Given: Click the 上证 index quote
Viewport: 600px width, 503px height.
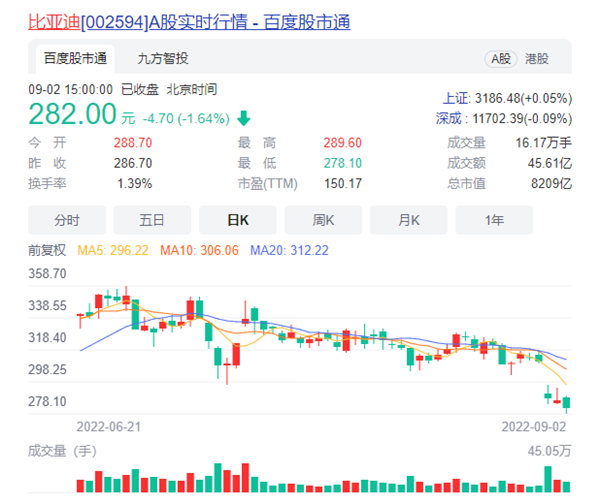Looking at the screenshot, I should (x=506, y=99).
